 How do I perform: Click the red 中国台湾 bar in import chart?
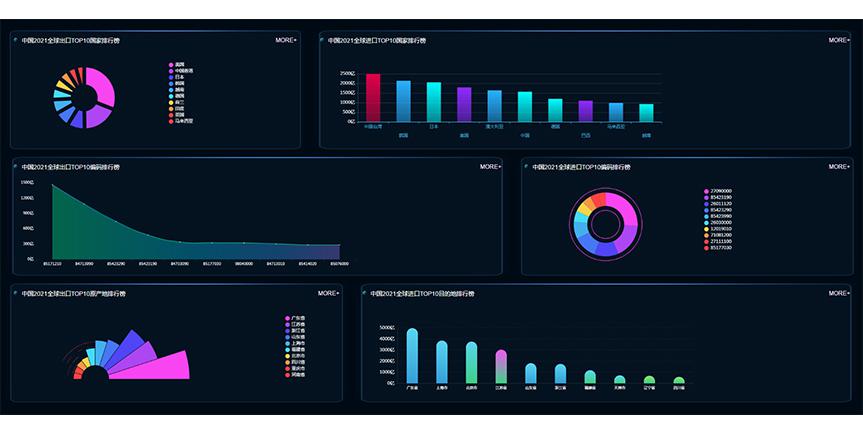point(373,97)
